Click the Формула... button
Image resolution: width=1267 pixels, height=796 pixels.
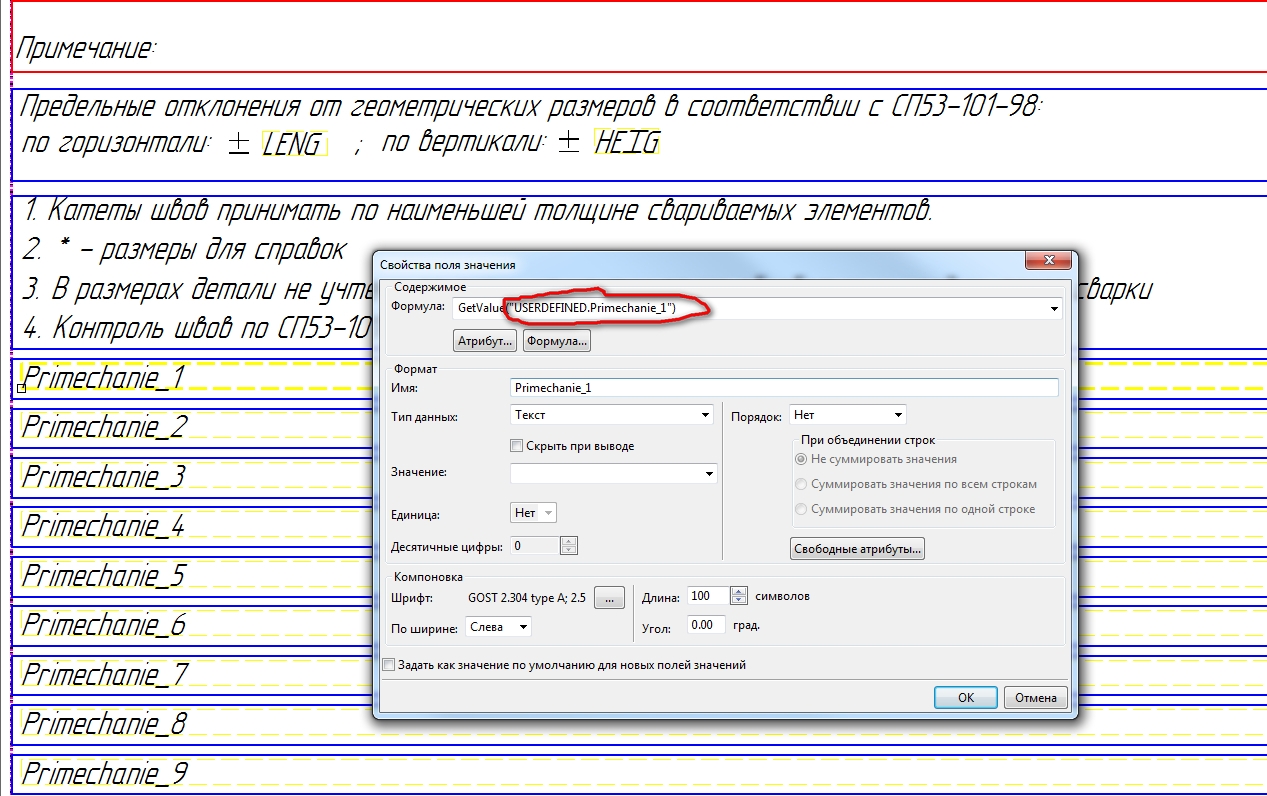click(557, 341)
